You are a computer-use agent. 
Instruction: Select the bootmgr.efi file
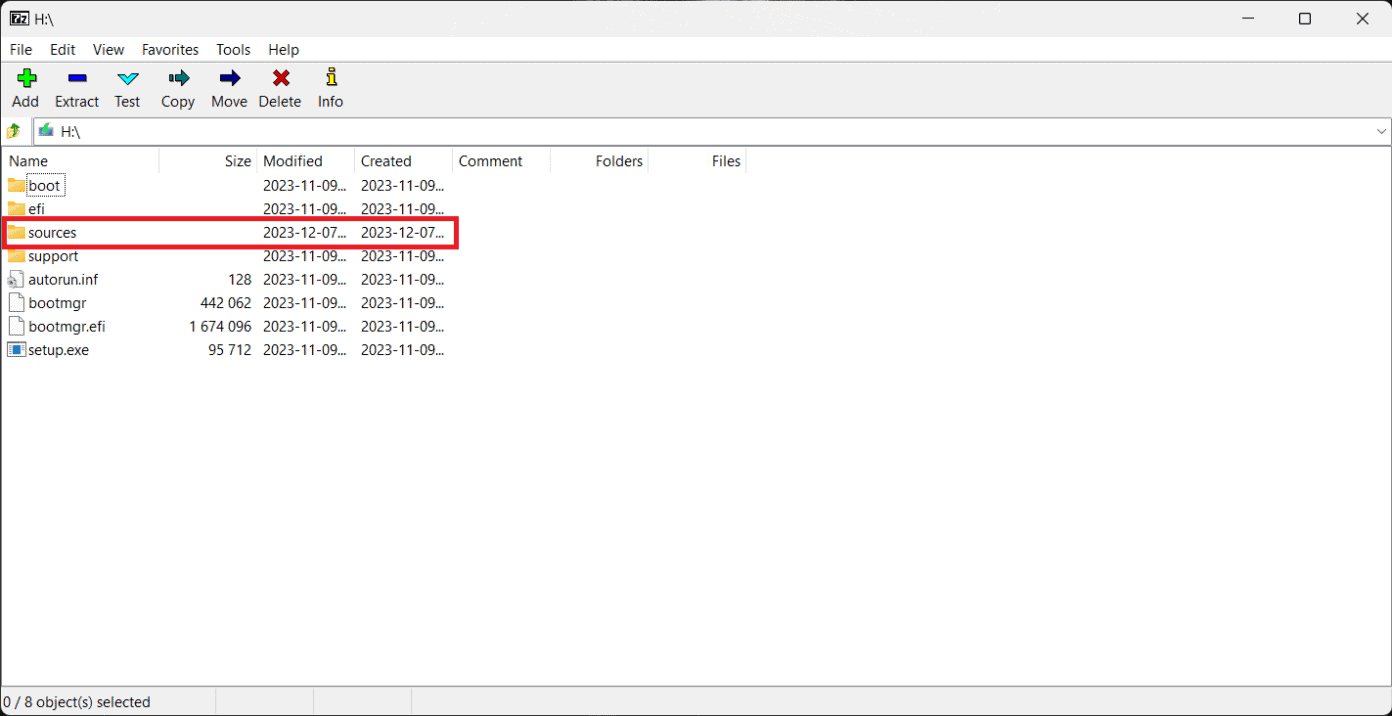click(66, 327)
